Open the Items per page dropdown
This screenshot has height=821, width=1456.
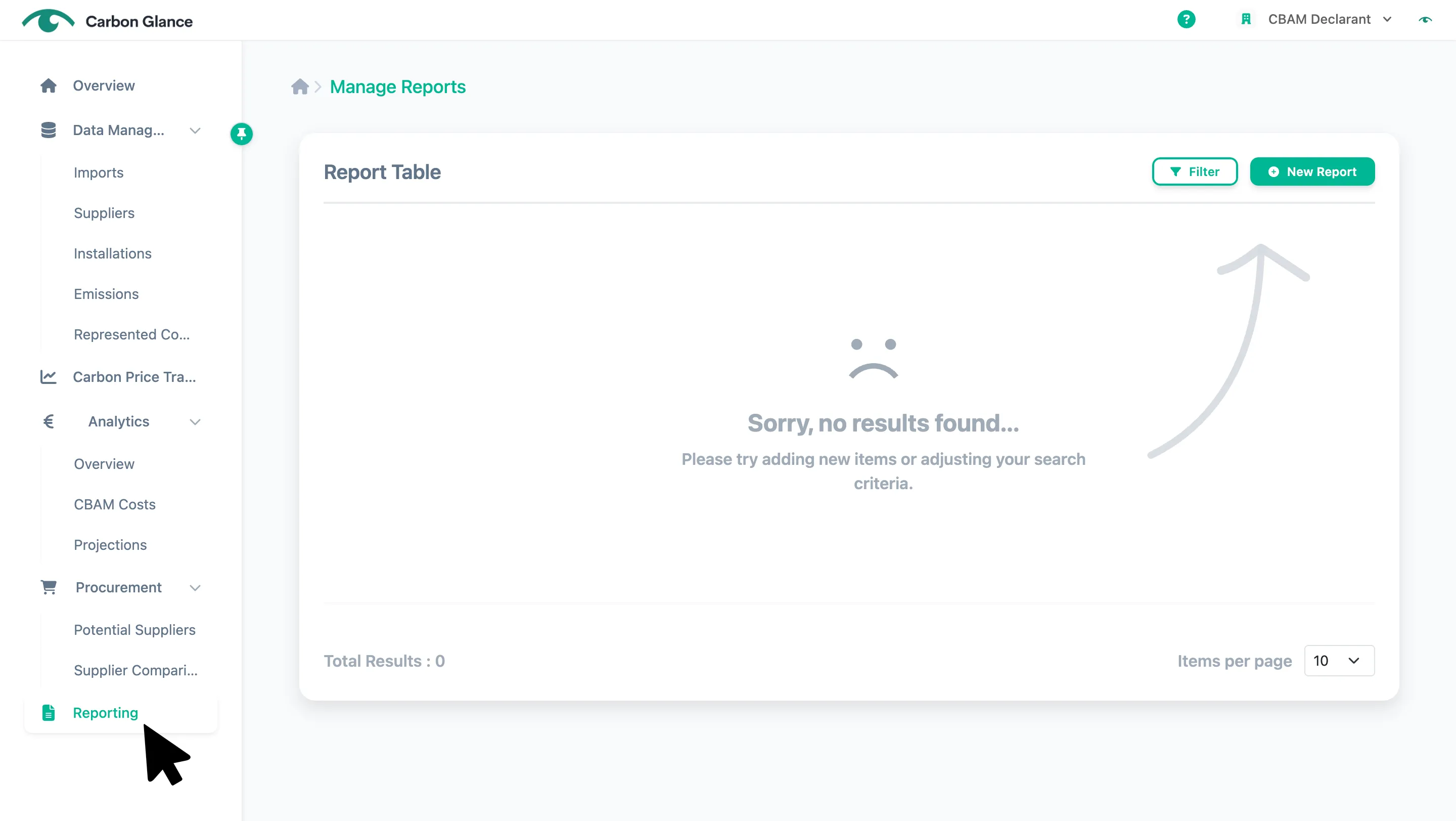(x=1339, y=661)
